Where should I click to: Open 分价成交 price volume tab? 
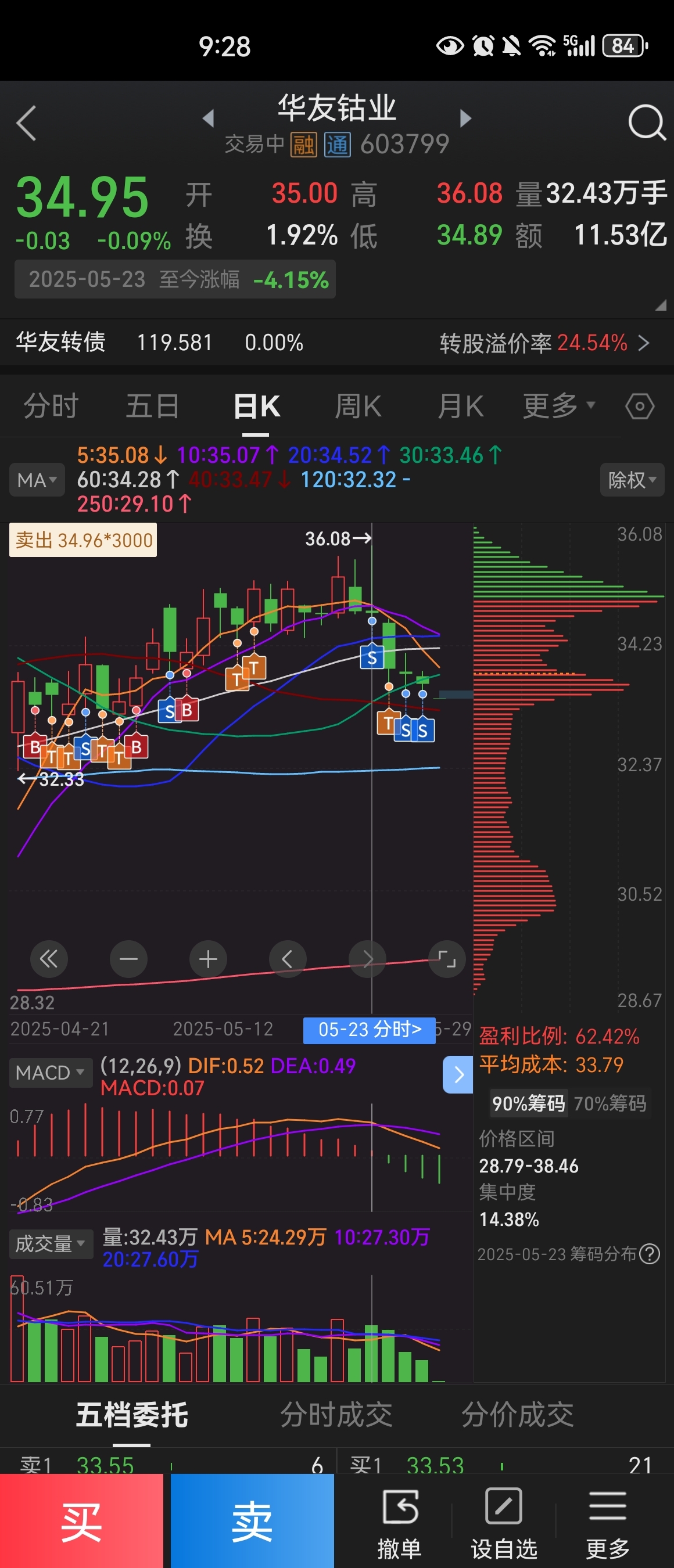pos(518,1415)
